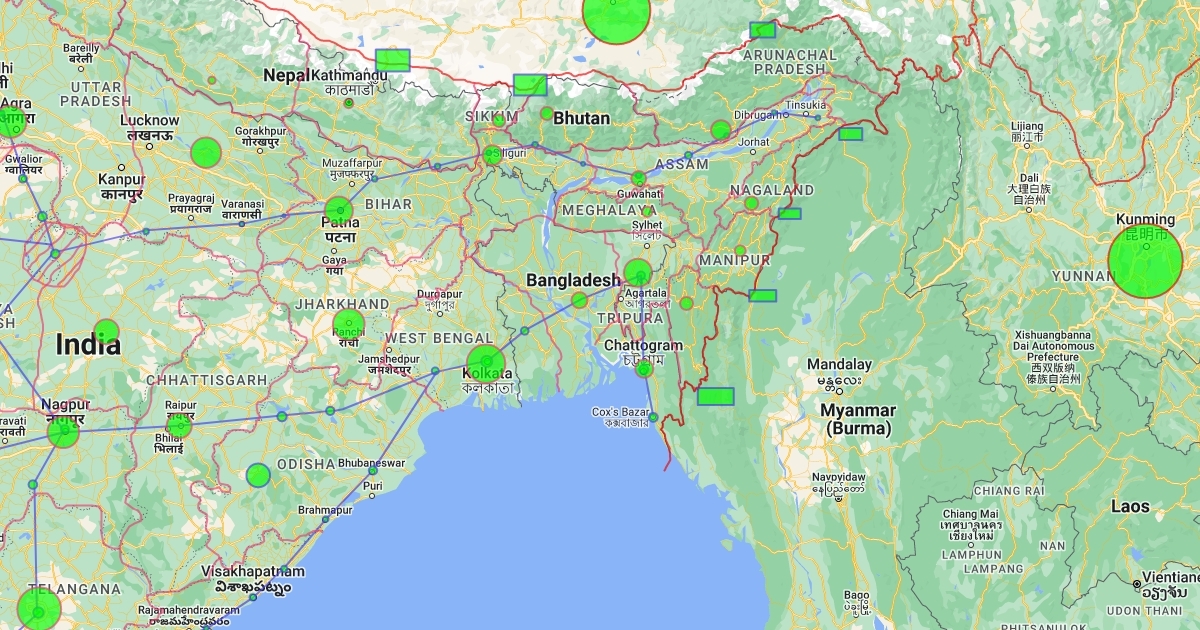Click the green rectangle southeast of Tinsukia

(851, 134)
